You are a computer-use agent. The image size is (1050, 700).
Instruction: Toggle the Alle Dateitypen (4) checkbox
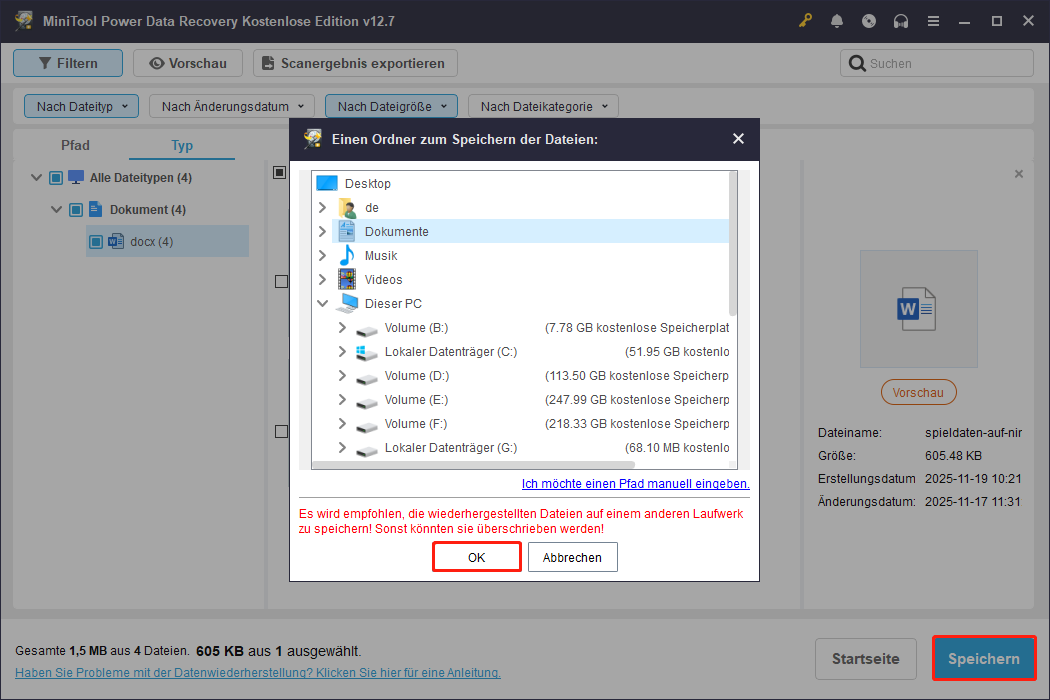point(56,178)
